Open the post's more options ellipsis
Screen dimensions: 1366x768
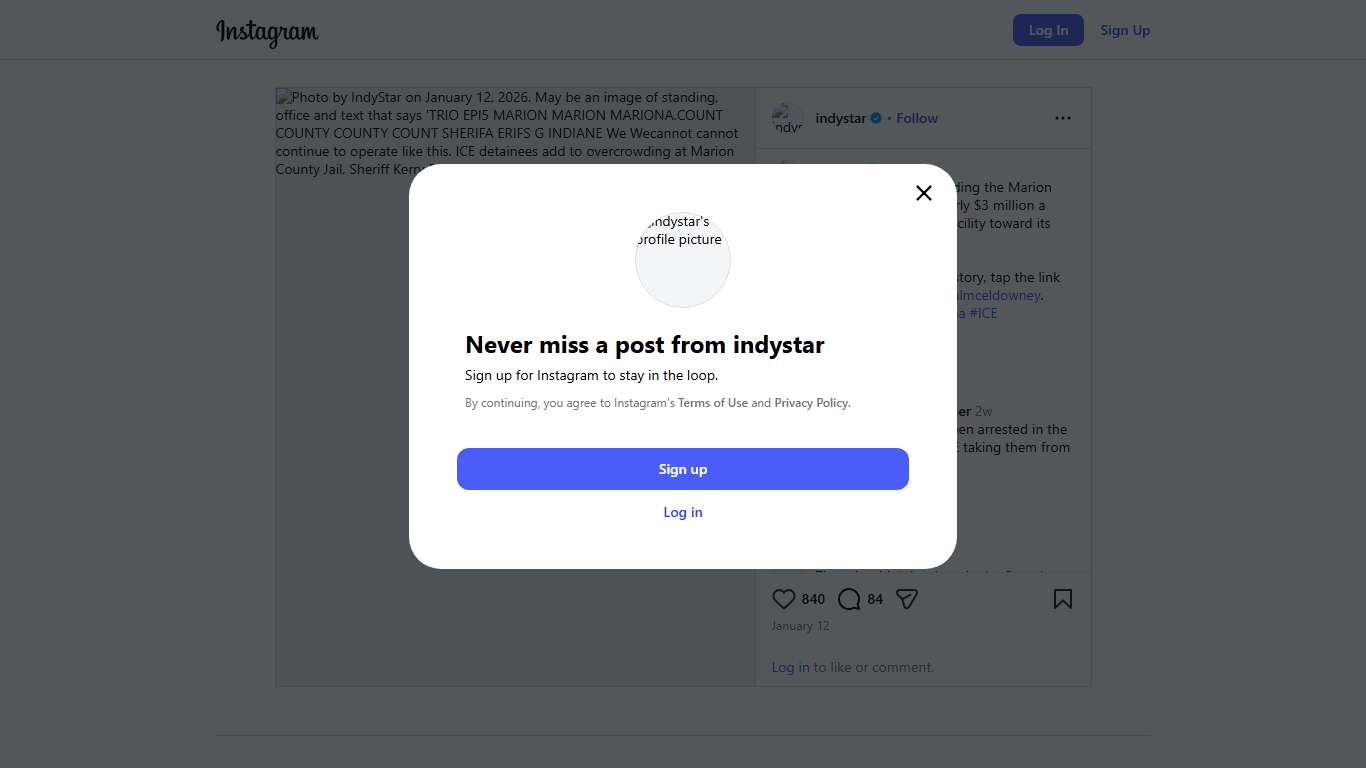tap(1062, 118)
